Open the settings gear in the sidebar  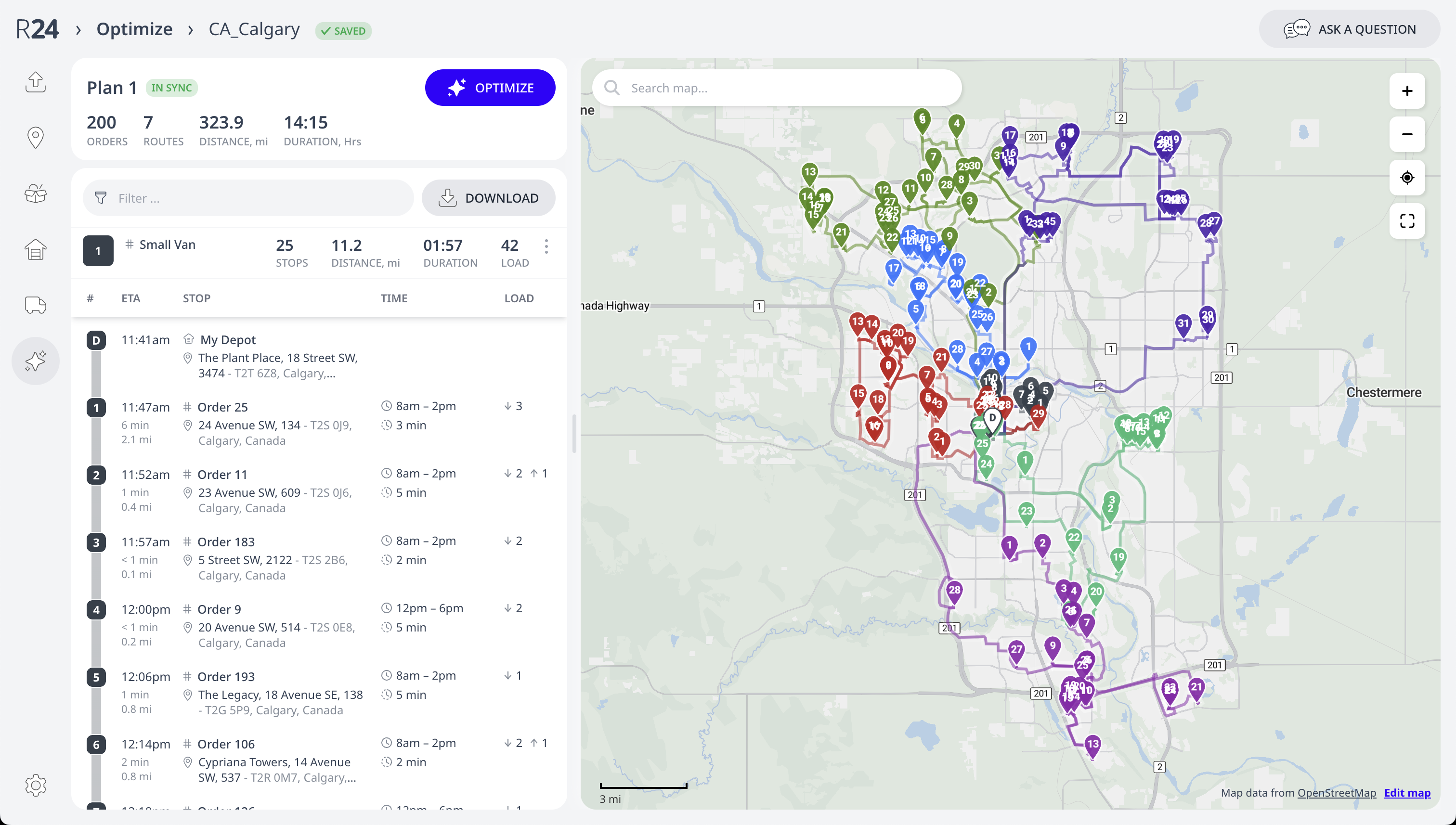35,786
